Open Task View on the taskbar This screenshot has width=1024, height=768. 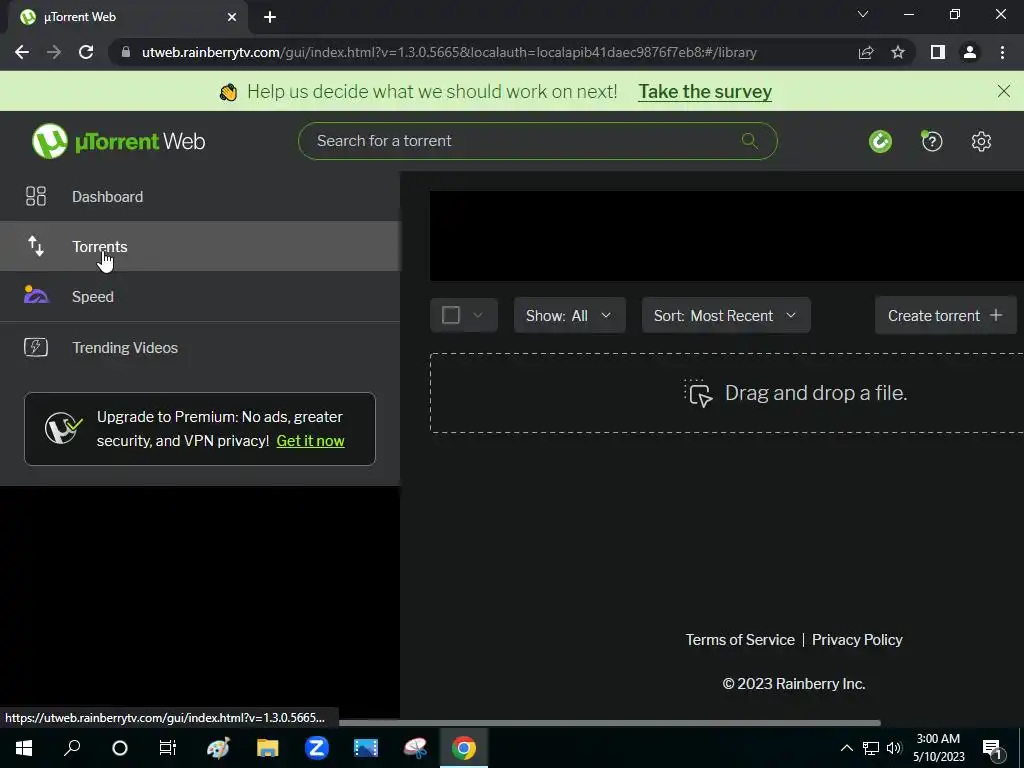168,748
